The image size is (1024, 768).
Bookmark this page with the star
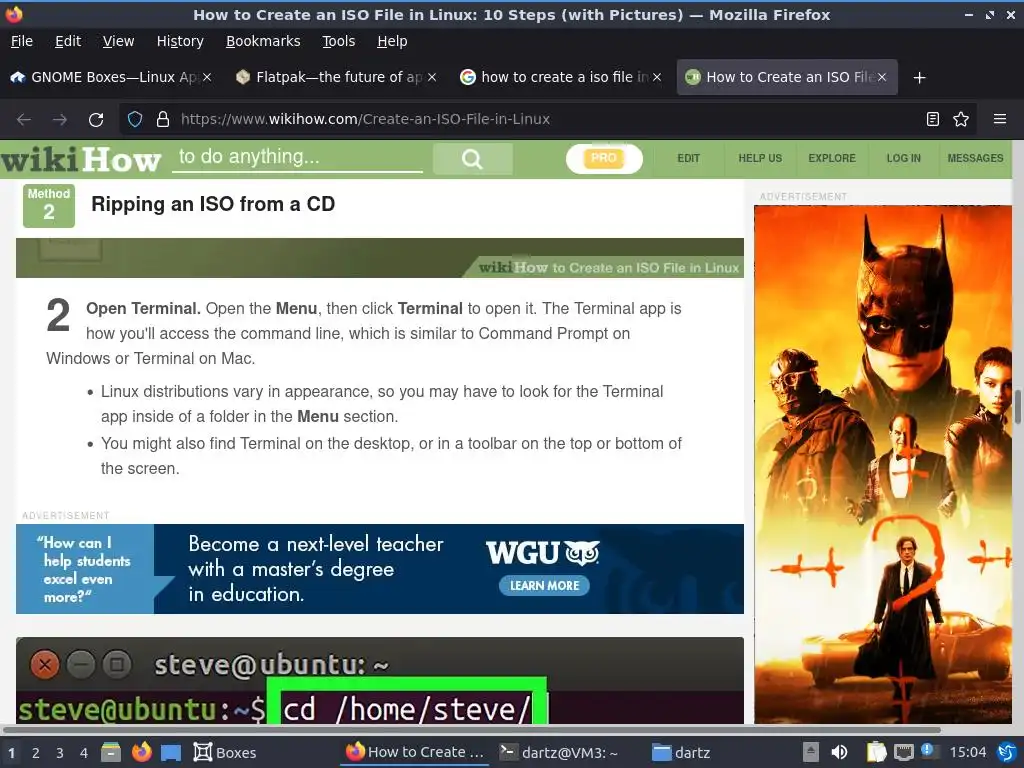[961, 119]
